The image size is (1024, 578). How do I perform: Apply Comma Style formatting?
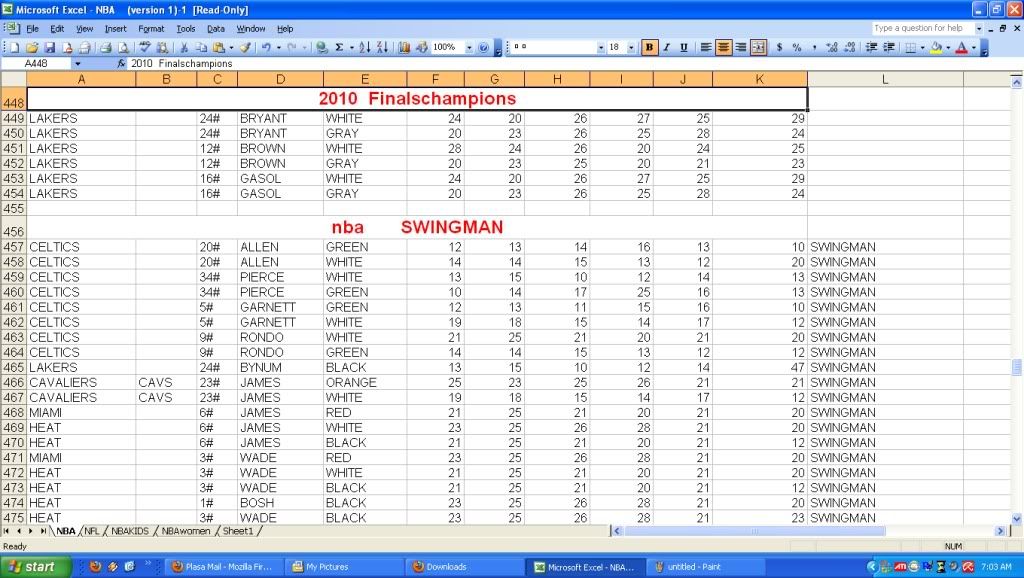pyautogui.click(x=814, y=47)
